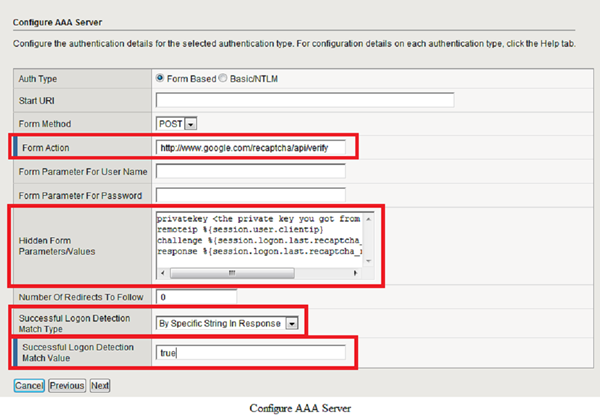
Task: Click inside the Hidden Form Parameters textarea
Action: pos(260,240)
